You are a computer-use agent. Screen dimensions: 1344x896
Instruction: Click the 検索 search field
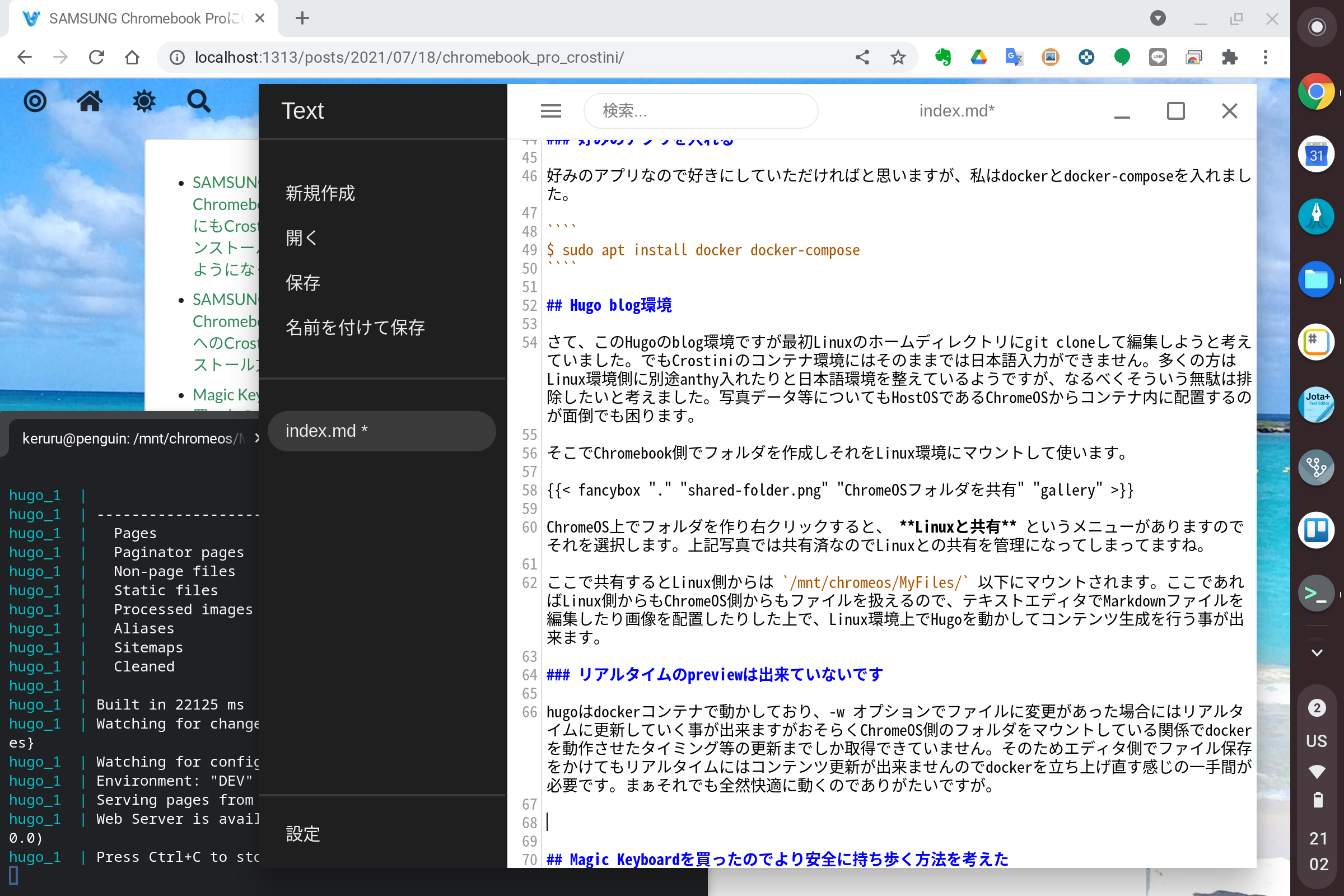700,111
